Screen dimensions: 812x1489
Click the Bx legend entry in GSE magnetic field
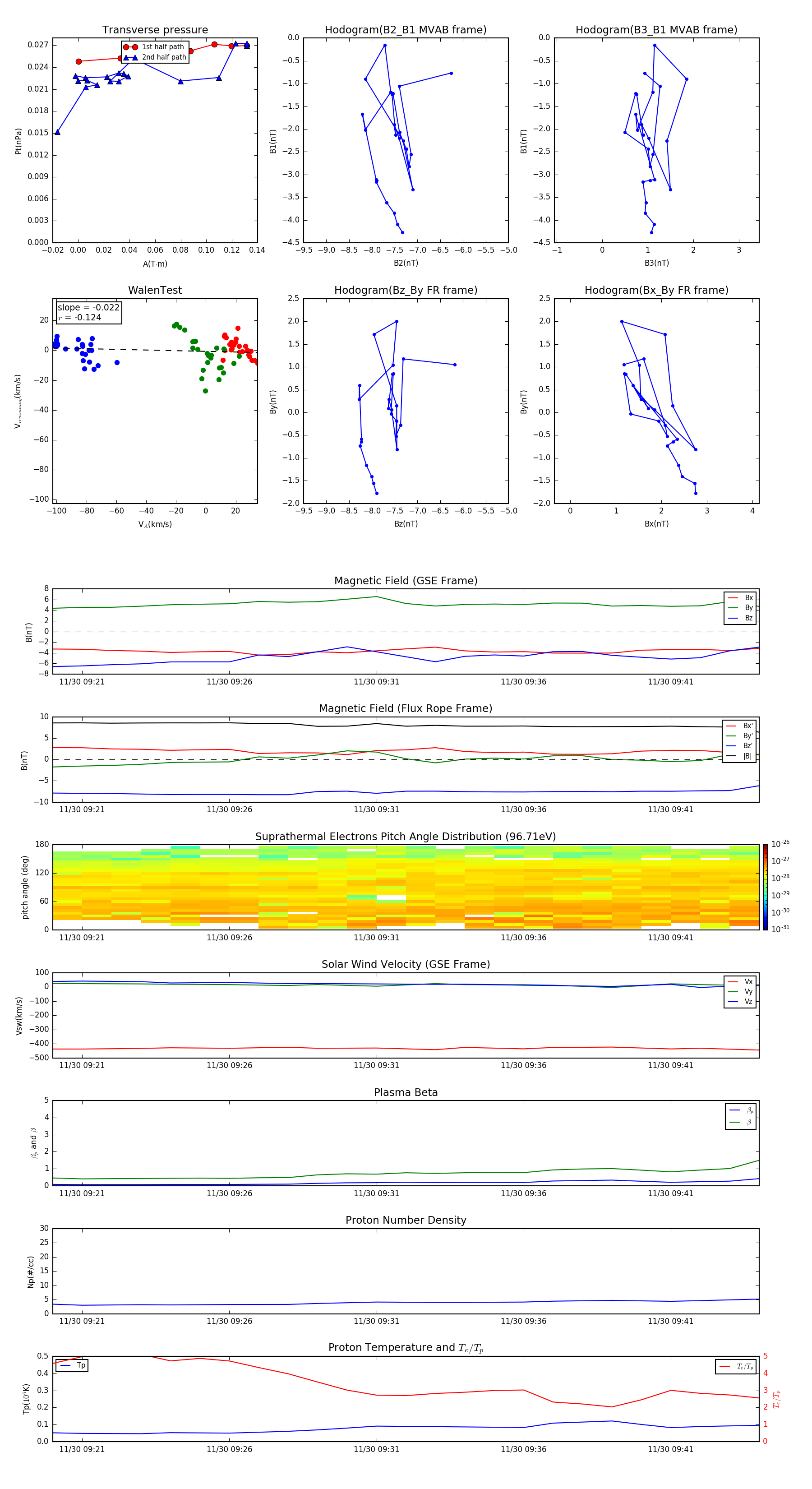point(740,598)
